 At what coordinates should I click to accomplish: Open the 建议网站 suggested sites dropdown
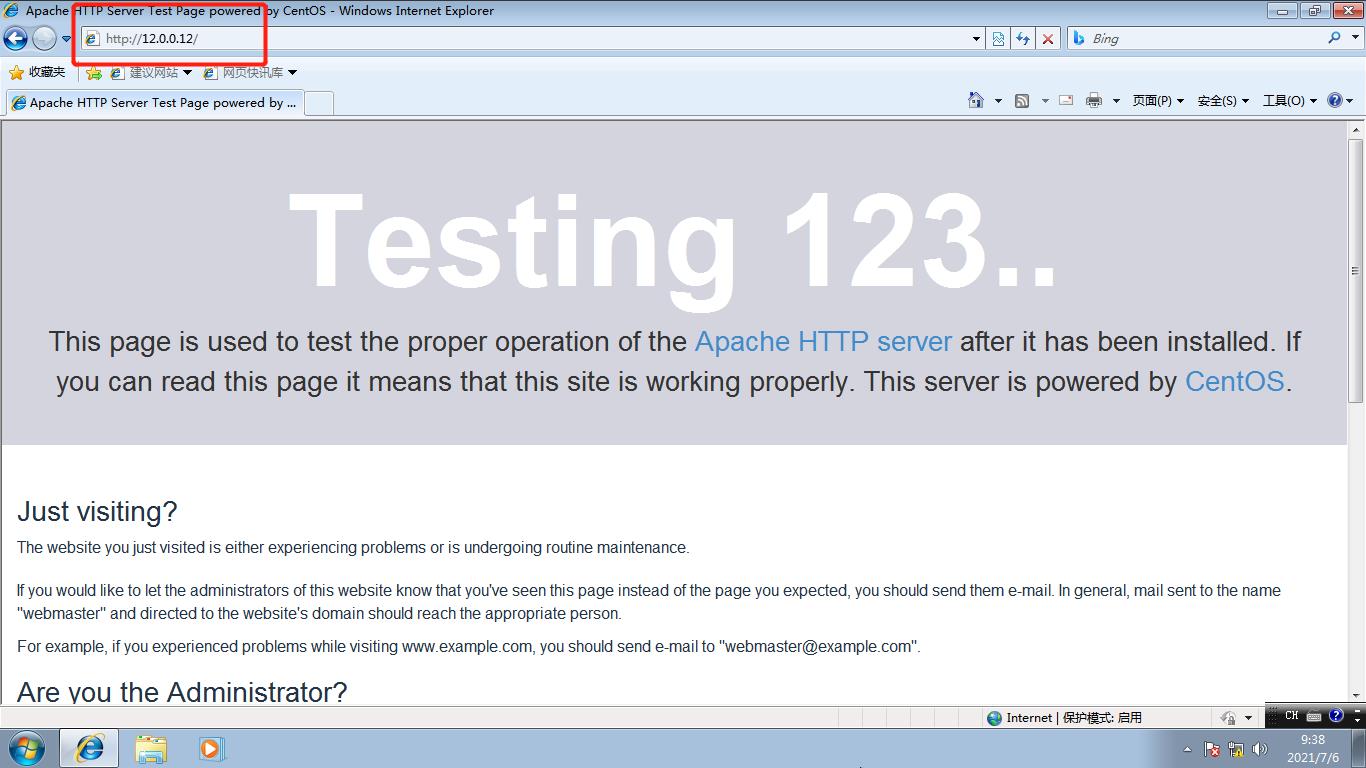pos(150,72)
